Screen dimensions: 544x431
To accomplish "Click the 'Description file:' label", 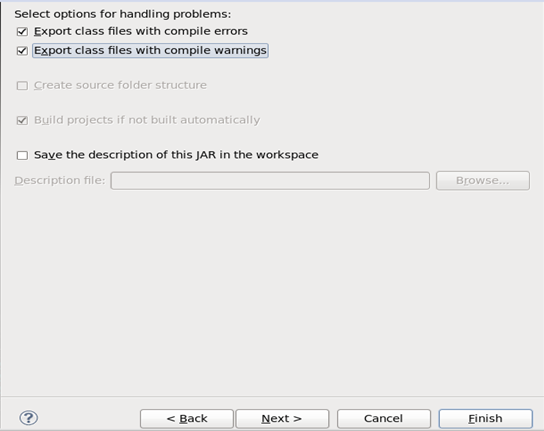I will tap(60, 180).
